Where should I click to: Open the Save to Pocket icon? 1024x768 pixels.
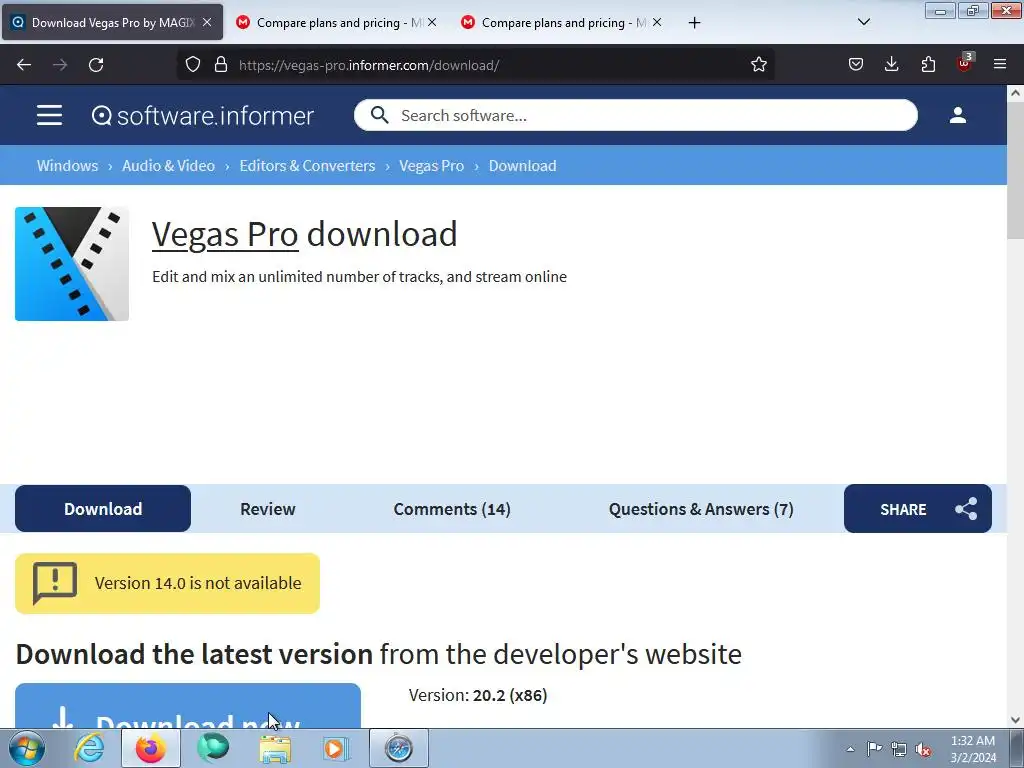[x=856, y=64]
